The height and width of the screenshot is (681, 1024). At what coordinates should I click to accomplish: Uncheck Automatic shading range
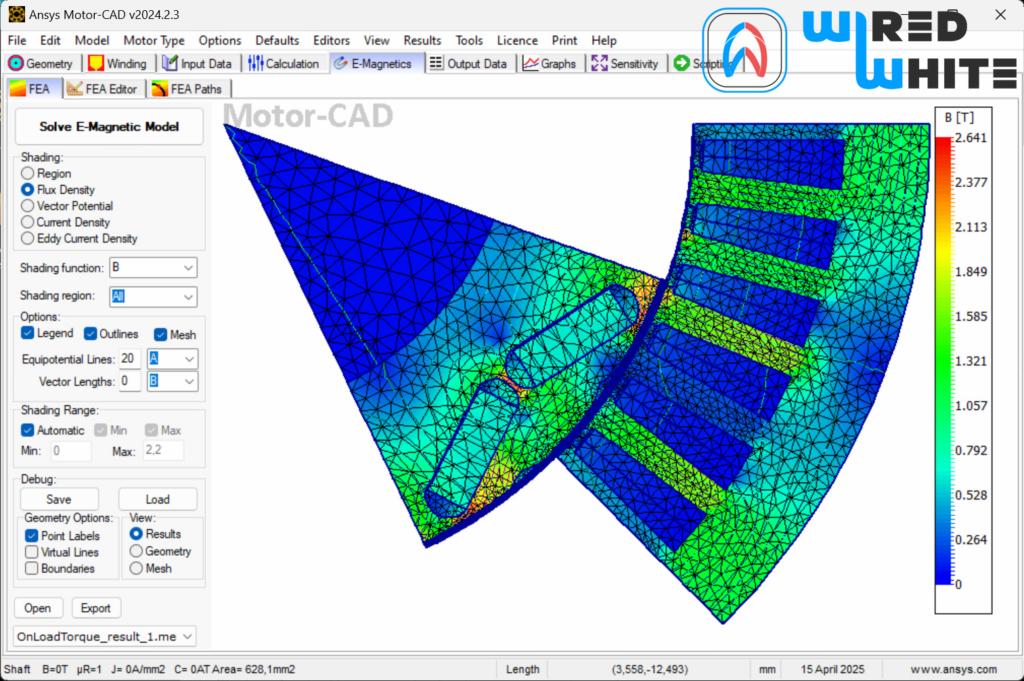click(x=27, y=430)
